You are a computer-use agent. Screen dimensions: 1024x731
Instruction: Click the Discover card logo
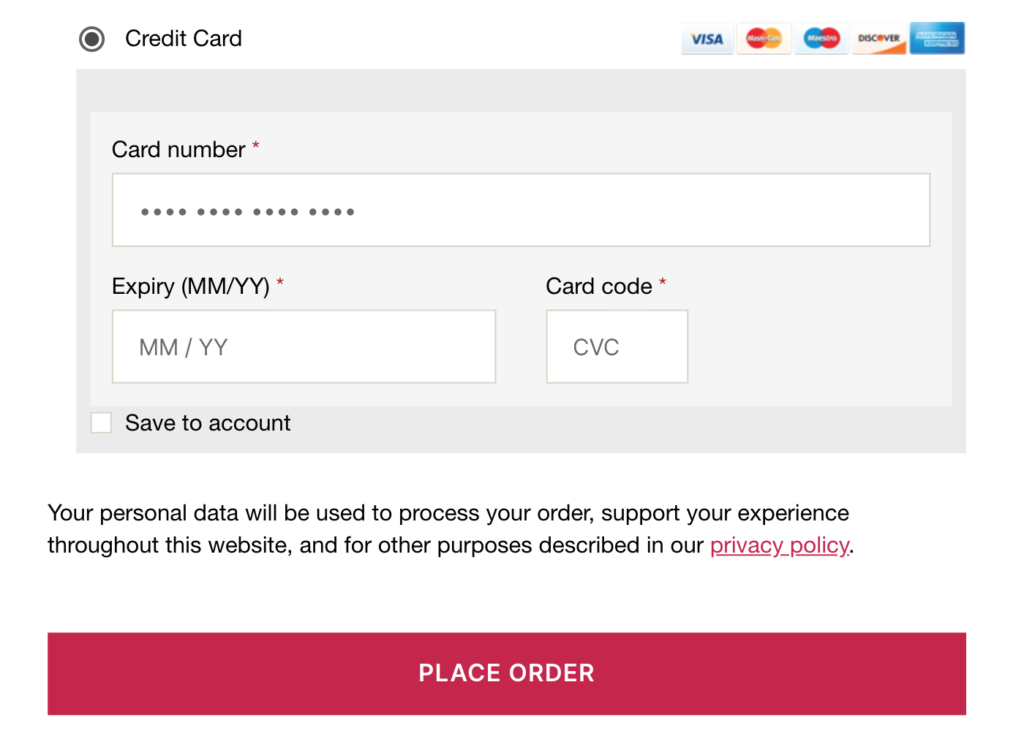[x=879, y=39]
